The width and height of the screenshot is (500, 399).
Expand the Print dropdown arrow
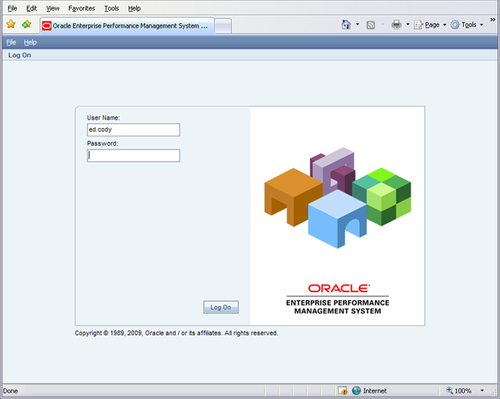click(407, 24)
